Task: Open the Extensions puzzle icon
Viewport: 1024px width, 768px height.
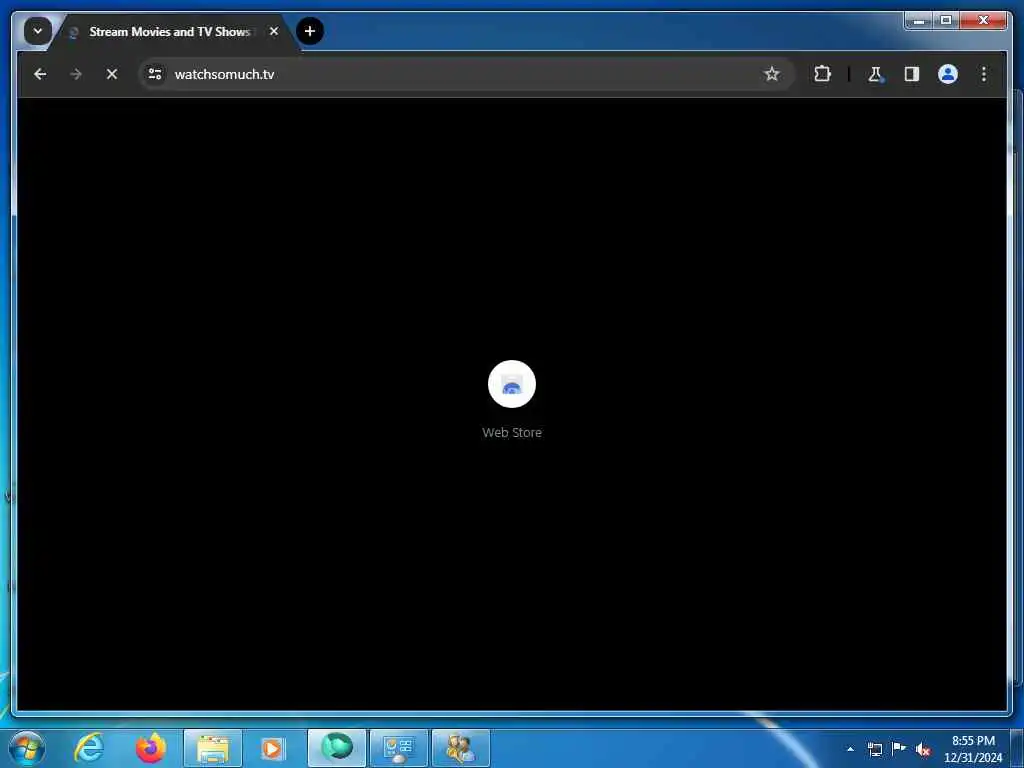Action: coord(822,74)
